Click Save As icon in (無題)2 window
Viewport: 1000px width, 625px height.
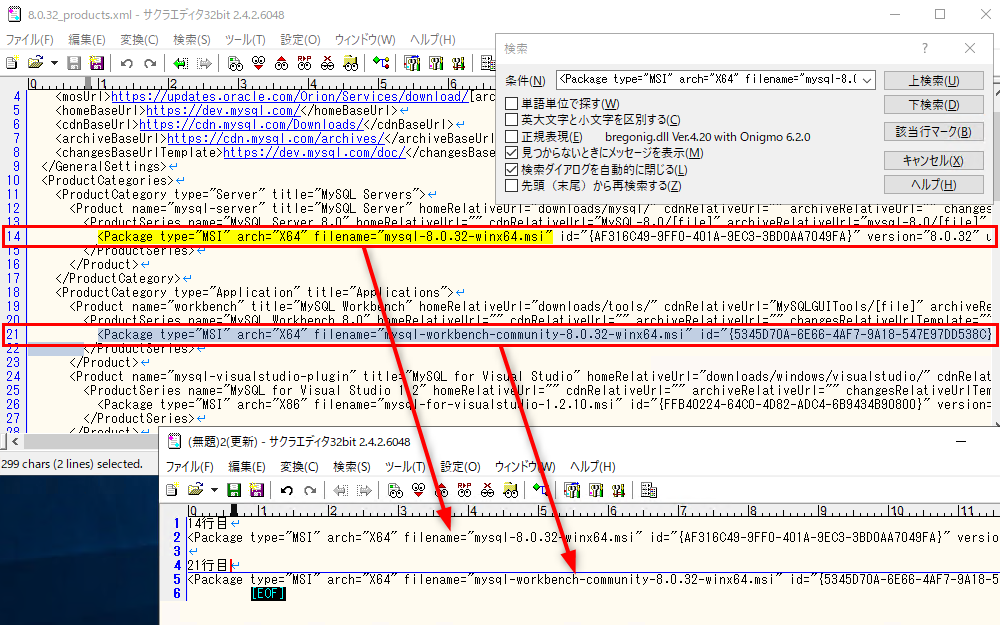(x=257, y=490)
